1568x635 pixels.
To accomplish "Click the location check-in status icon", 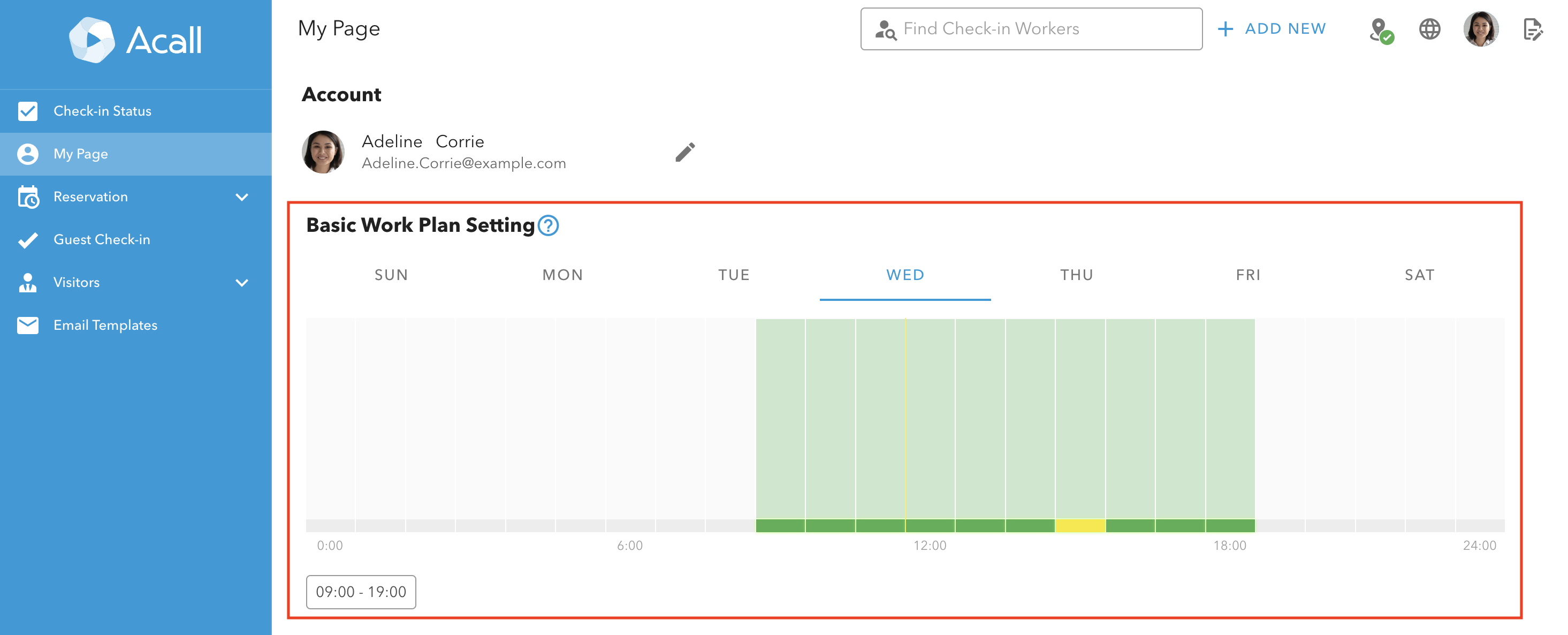I will [x=1381, y=30].
